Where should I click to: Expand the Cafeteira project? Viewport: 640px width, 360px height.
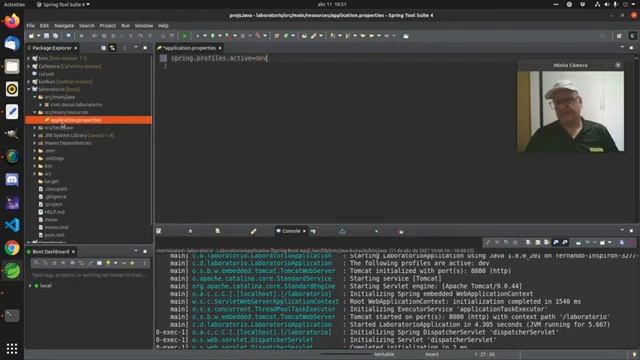29,66
